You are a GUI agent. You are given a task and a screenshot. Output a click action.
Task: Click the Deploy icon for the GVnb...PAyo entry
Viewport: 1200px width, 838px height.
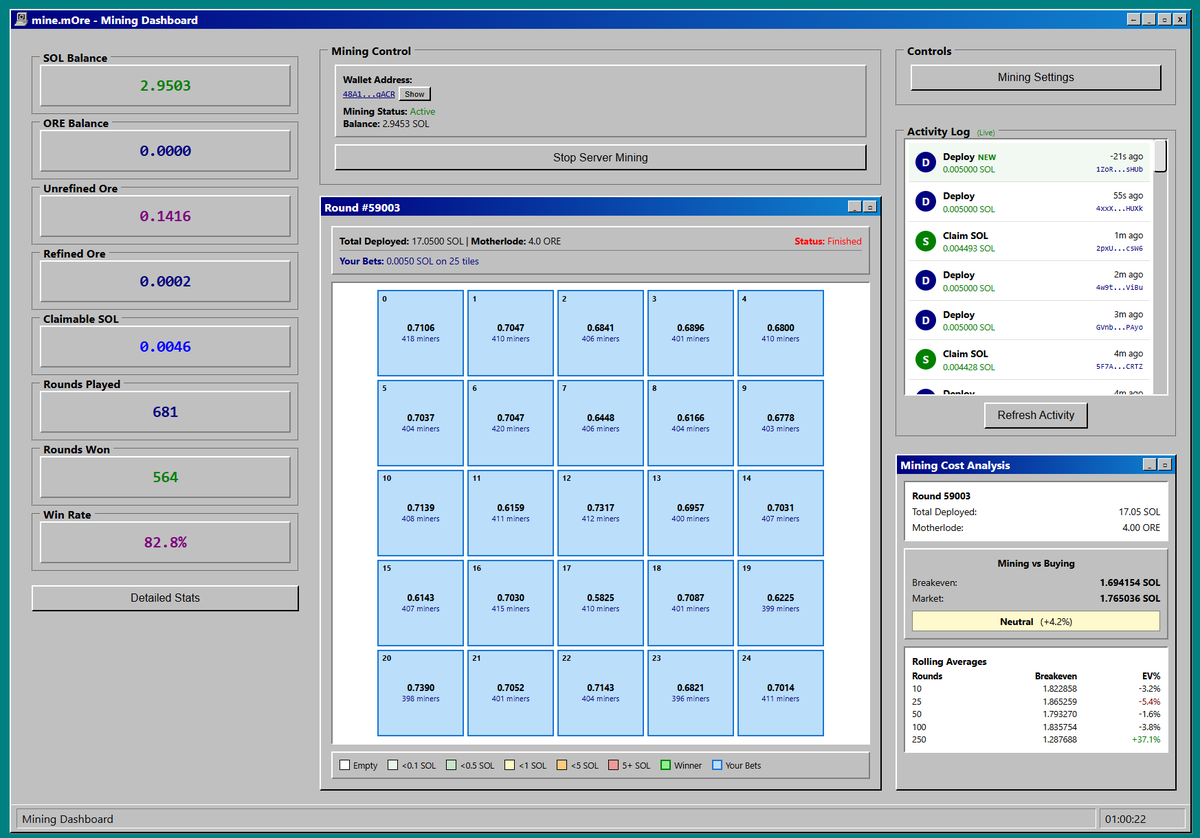coord(925,321)
